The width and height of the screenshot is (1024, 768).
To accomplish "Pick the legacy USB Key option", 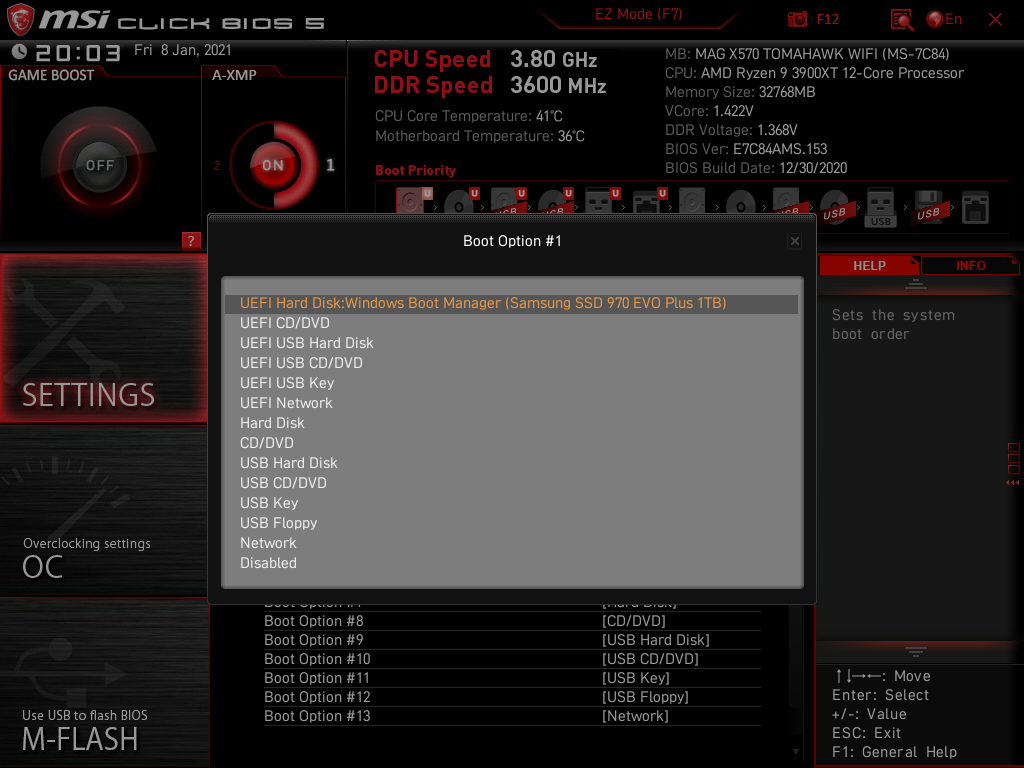I will (x=511, y=503).
